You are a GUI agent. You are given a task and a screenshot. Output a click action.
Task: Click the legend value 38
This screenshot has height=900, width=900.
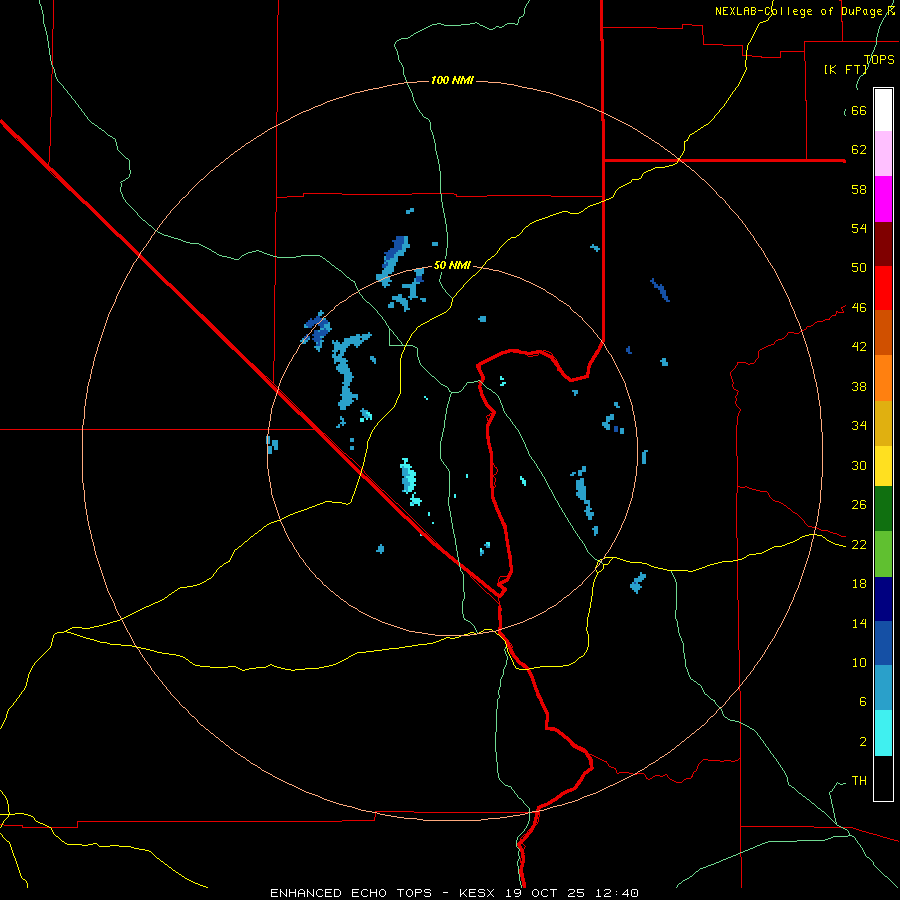[859, 386]
